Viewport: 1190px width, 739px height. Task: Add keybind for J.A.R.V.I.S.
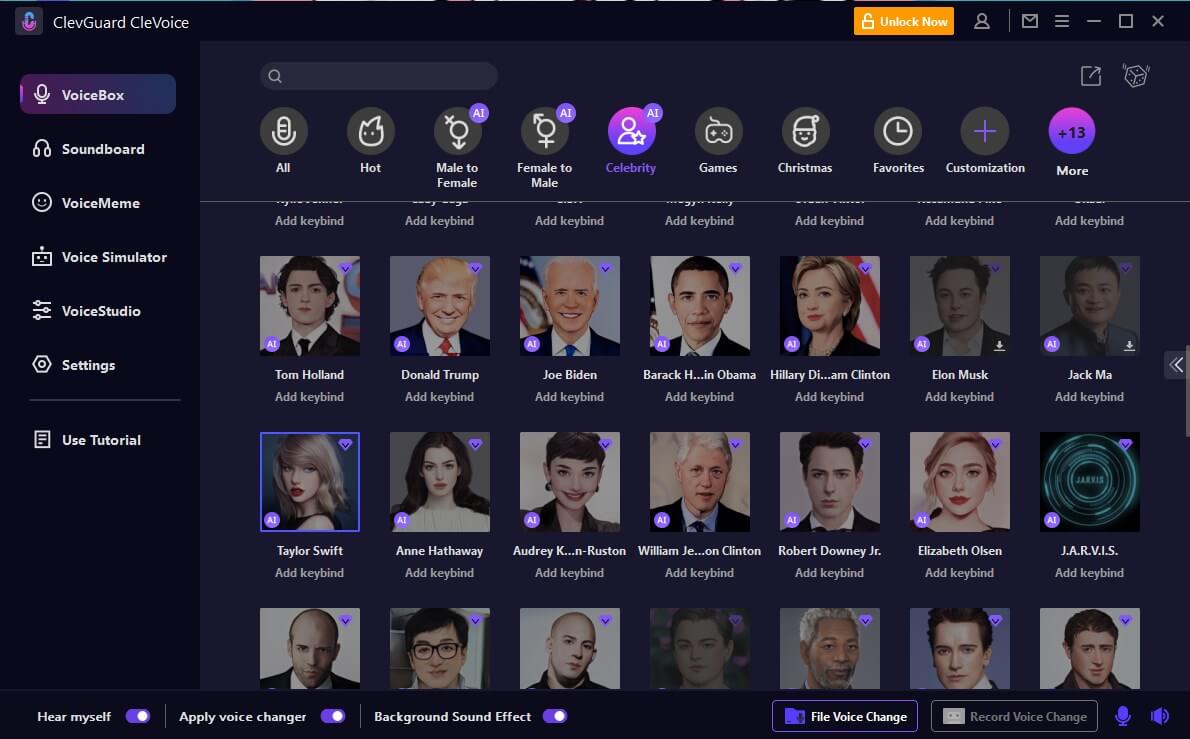tap(1089, 573)
